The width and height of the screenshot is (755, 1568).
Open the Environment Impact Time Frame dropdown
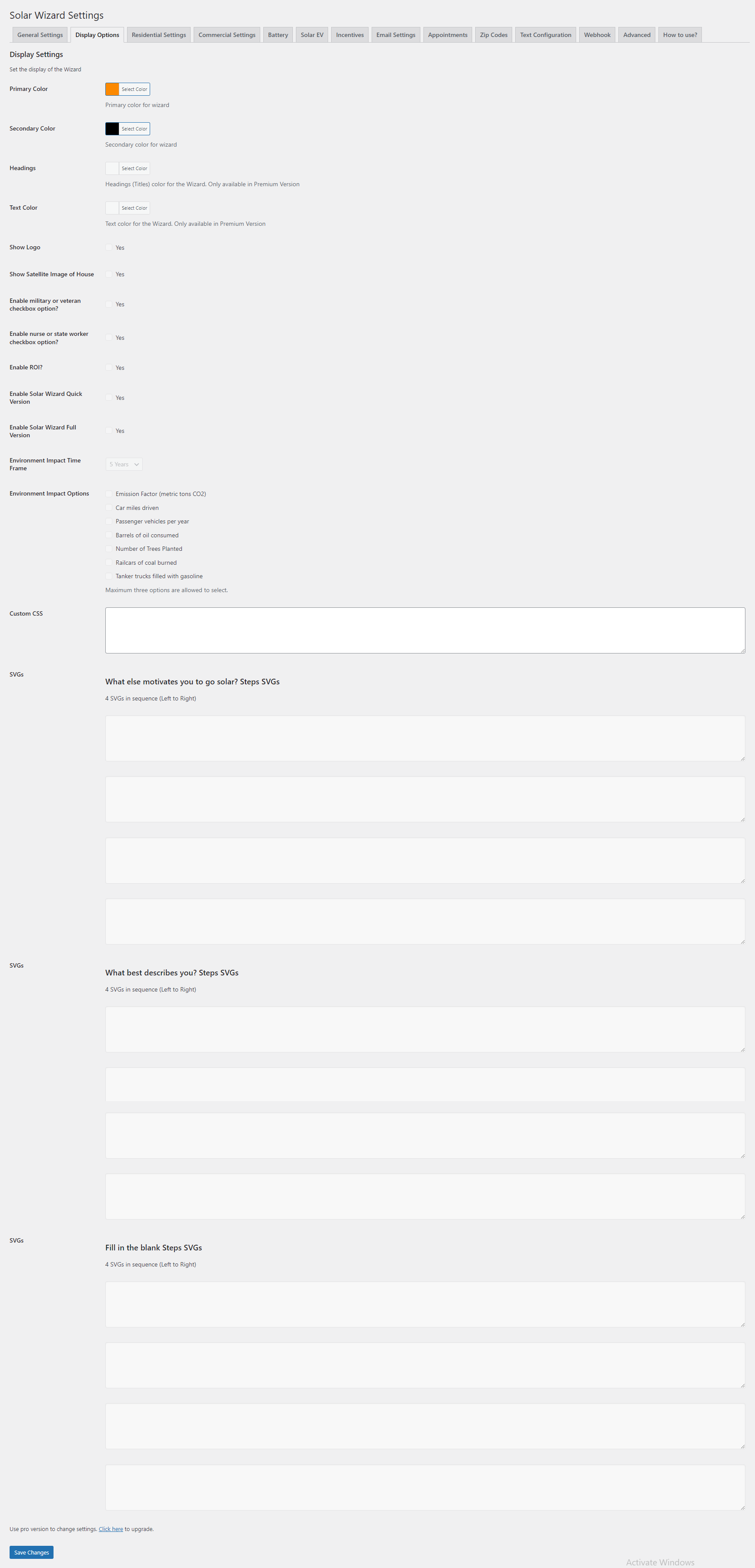[124, 464]
